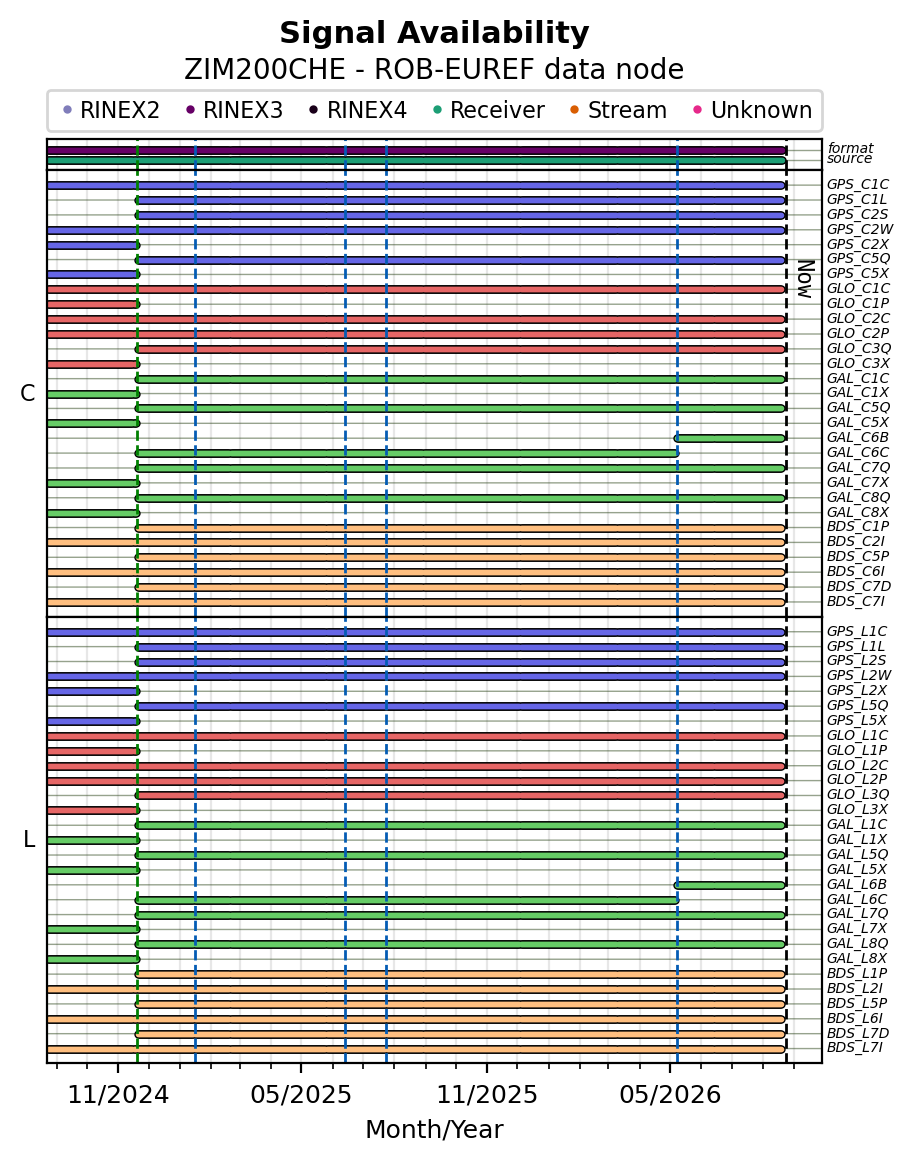Click the 11/2024 x-axis tick label

119,1095
